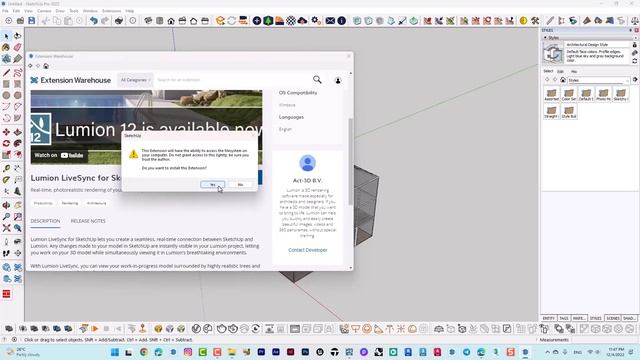Viewport: 640px width, 360px height.
Task: Open Chrome from the taskbar
Action: point(144,352)
